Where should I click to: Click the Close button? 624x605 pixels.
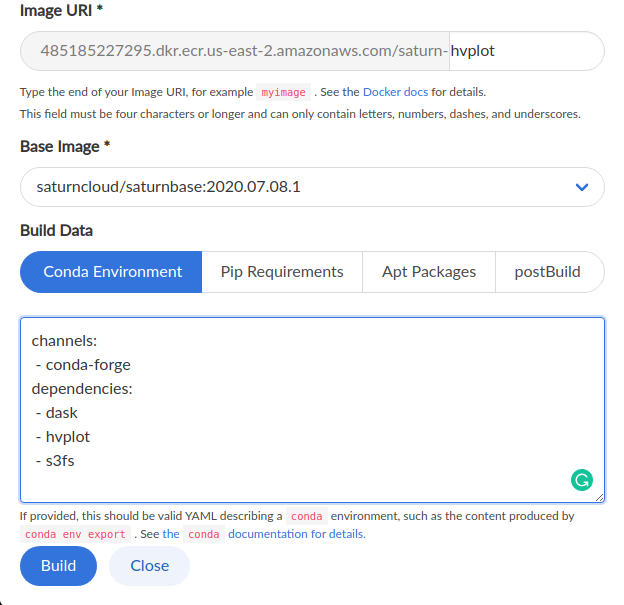pos(150,566)
